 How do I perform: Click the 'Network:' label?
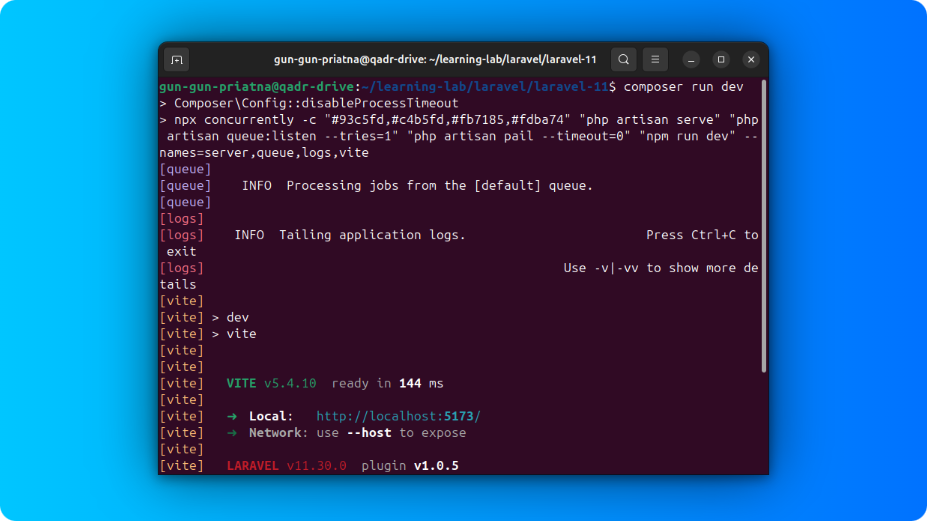(x=278, y=433)
